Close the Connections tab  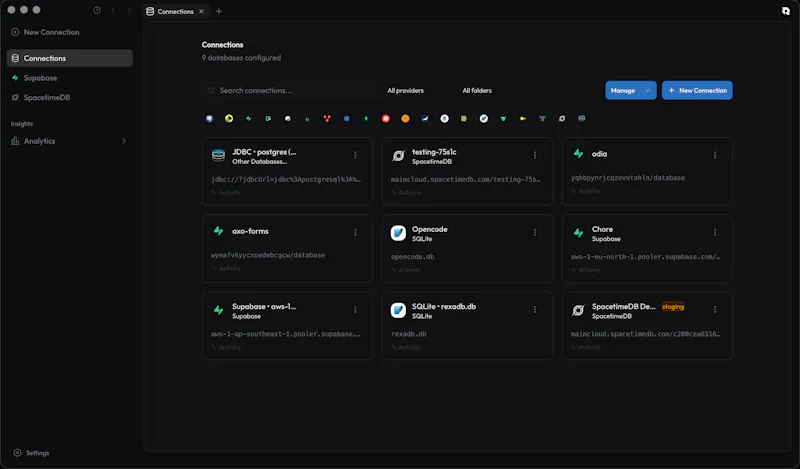202,11
